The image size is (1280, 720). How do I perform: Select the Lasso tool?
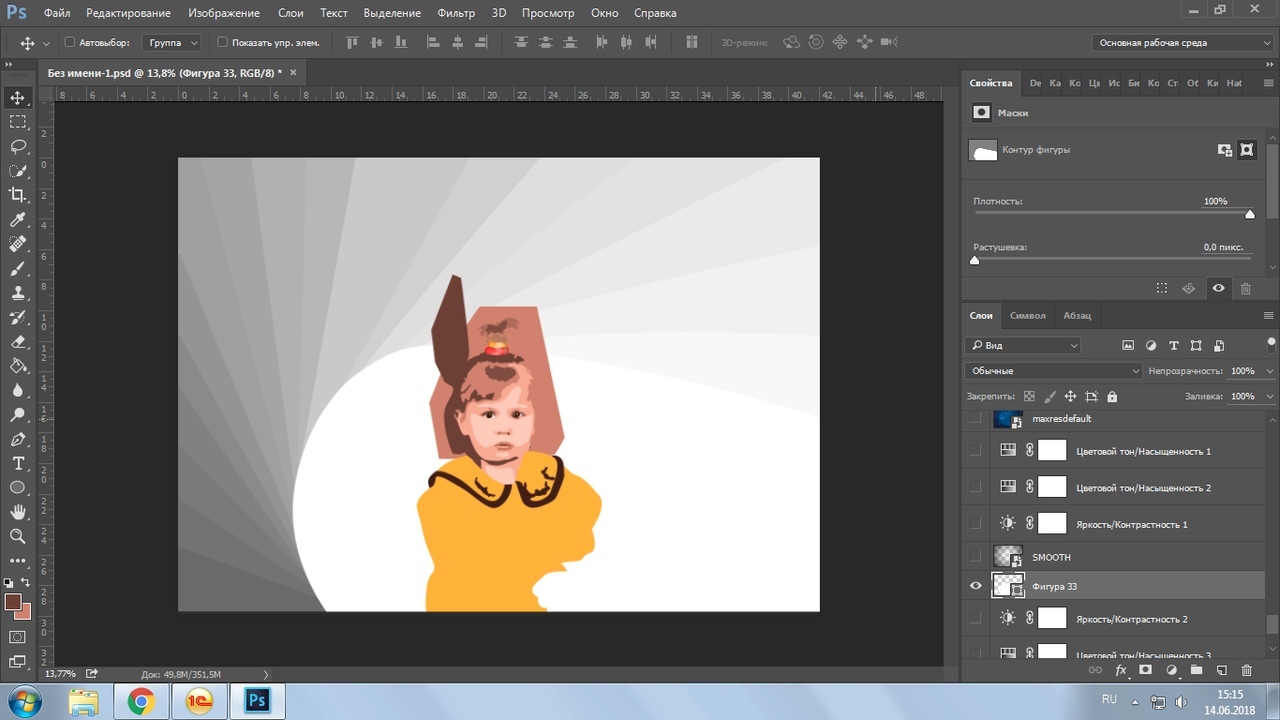point(18,146)
